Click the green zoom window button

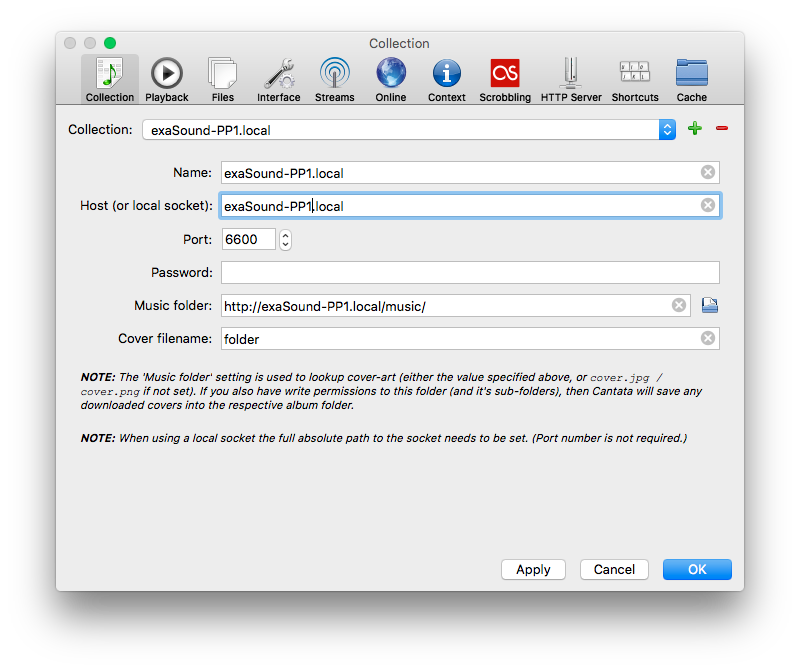(x=110, y=43)
